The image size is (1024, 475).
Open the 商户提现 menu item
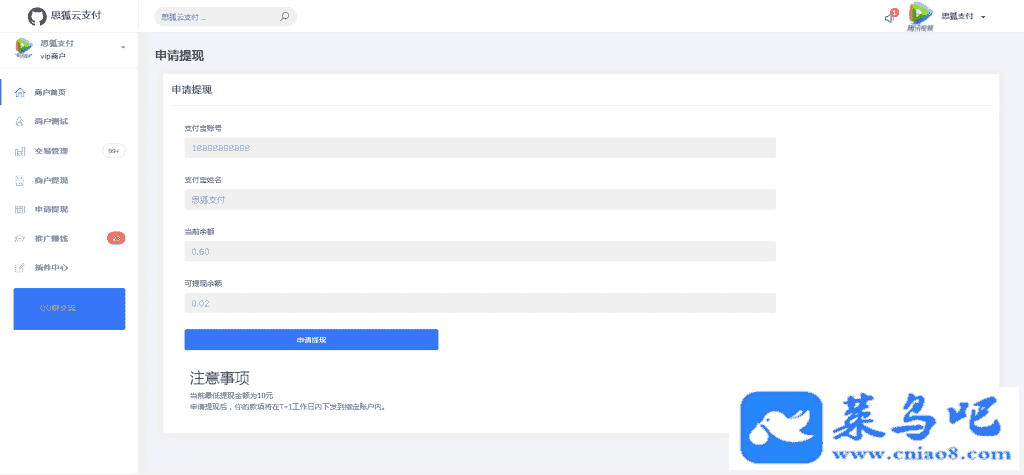(51, 180)
